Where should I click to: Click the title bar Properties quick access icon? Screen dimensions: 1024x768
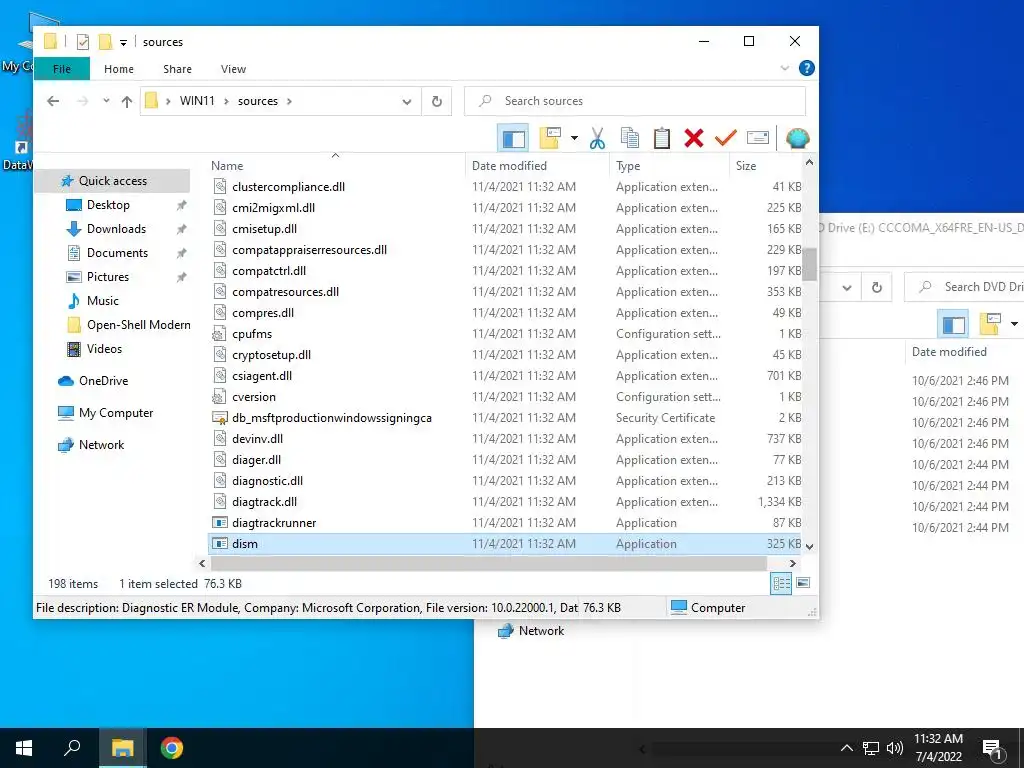coord(82,42)
